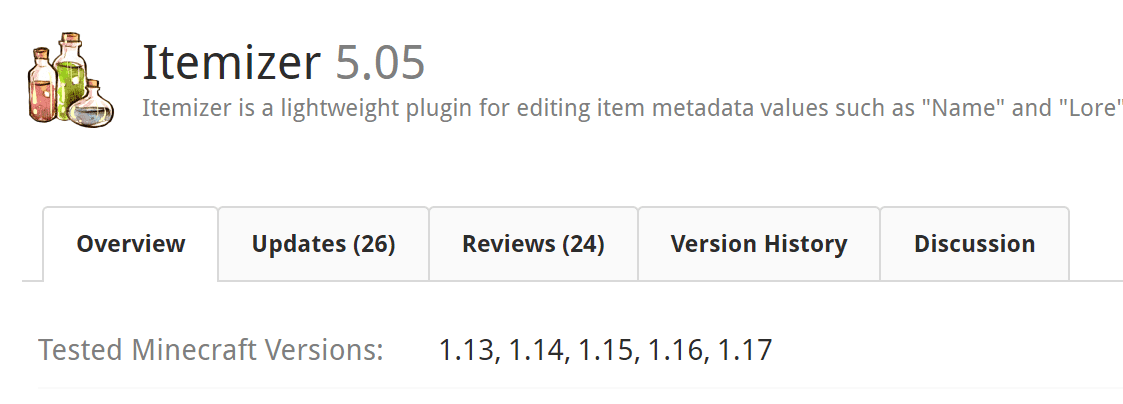Viewport: 1123px width, 404px height.
Task: Click version 1.17 in the tested list
Action: [742, 351]
